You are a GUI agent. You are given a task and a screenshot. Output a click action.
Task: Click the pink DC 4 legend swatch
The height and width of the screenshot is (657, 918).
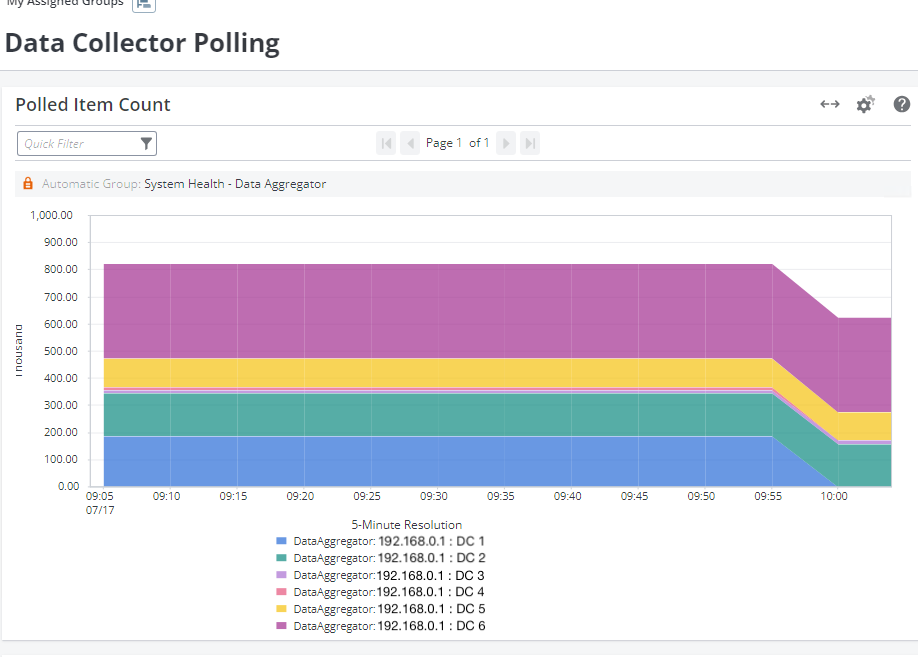282,592
